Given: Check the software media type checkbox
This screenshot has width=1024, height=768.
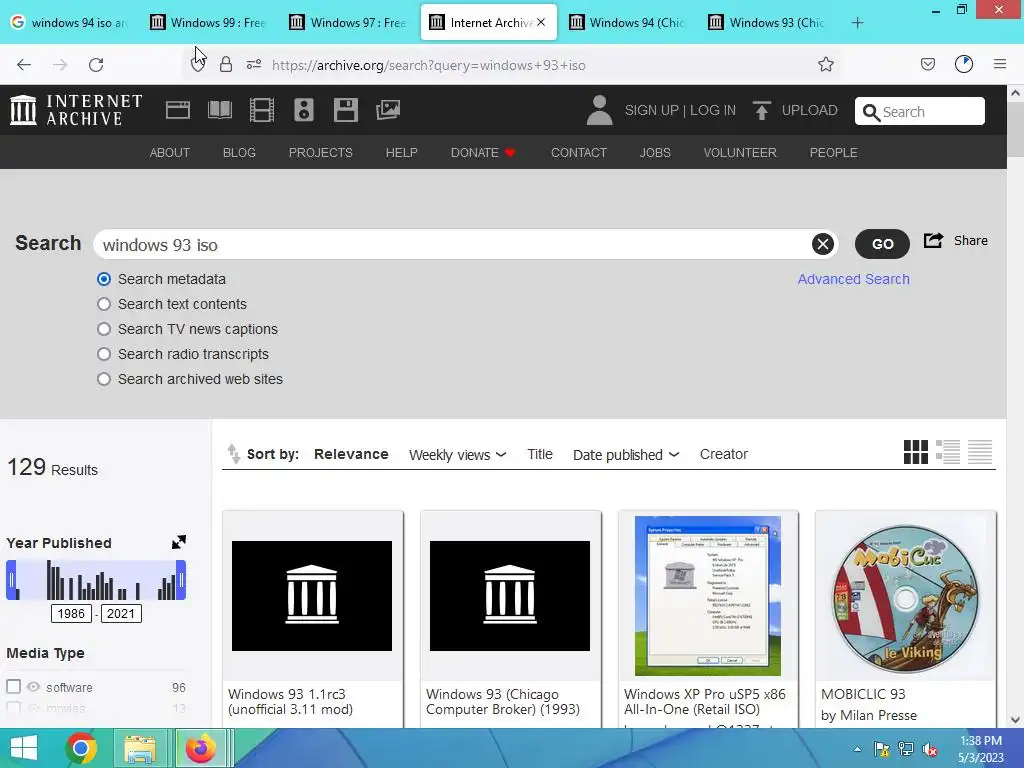Looking at the screenshot, I should point(14,686).
